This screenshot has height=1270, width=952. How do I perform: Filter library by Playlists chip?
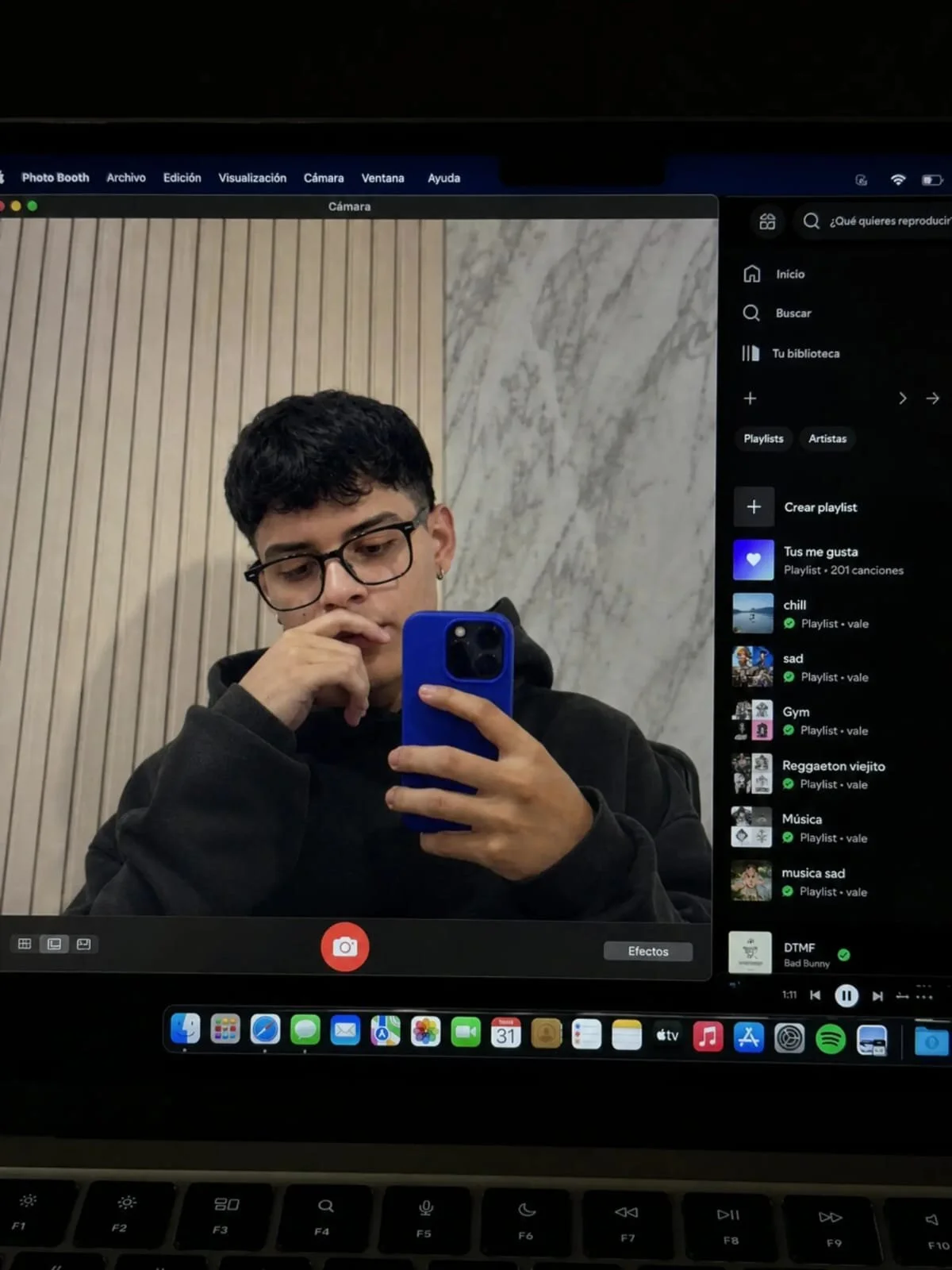[x=763, y=438]
